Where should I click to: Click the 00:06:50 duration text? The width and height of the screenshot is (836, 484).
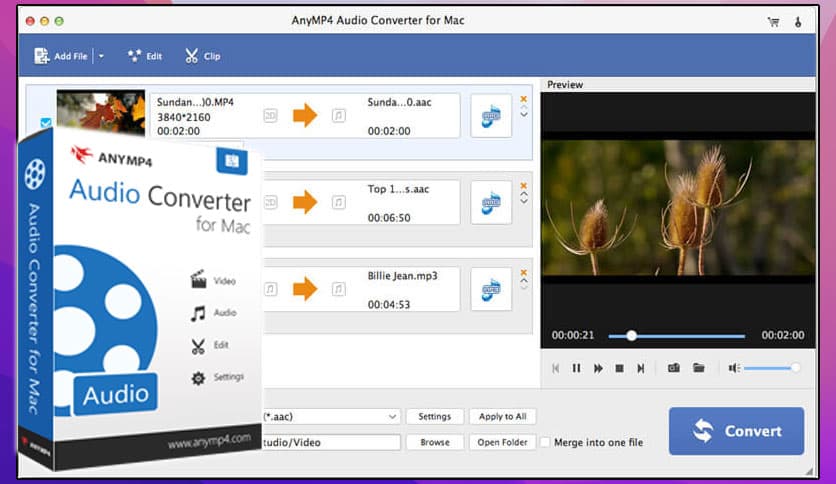pyautogui.click(x=389, y=217)
